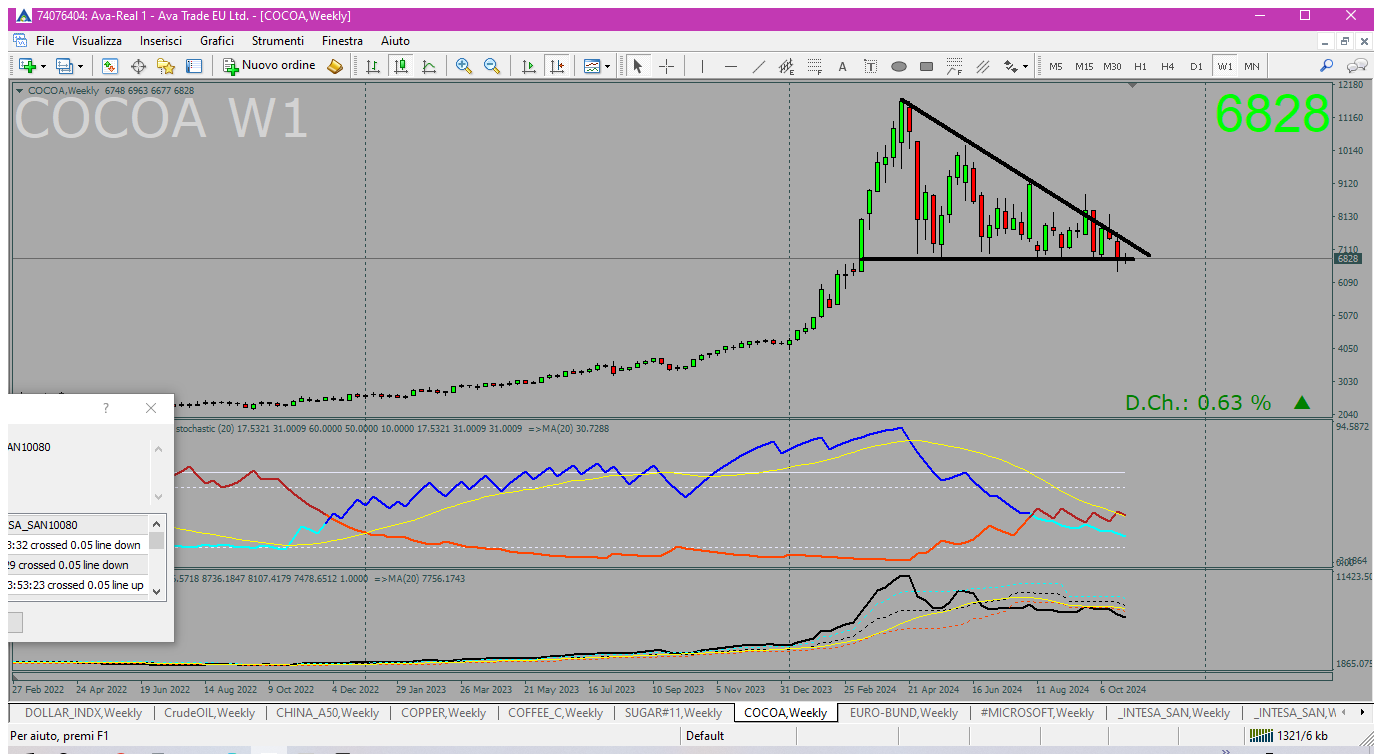1382x754 pixels.
Task: Select the equidistant channel tool marked E
Action: tap(787, 66)
